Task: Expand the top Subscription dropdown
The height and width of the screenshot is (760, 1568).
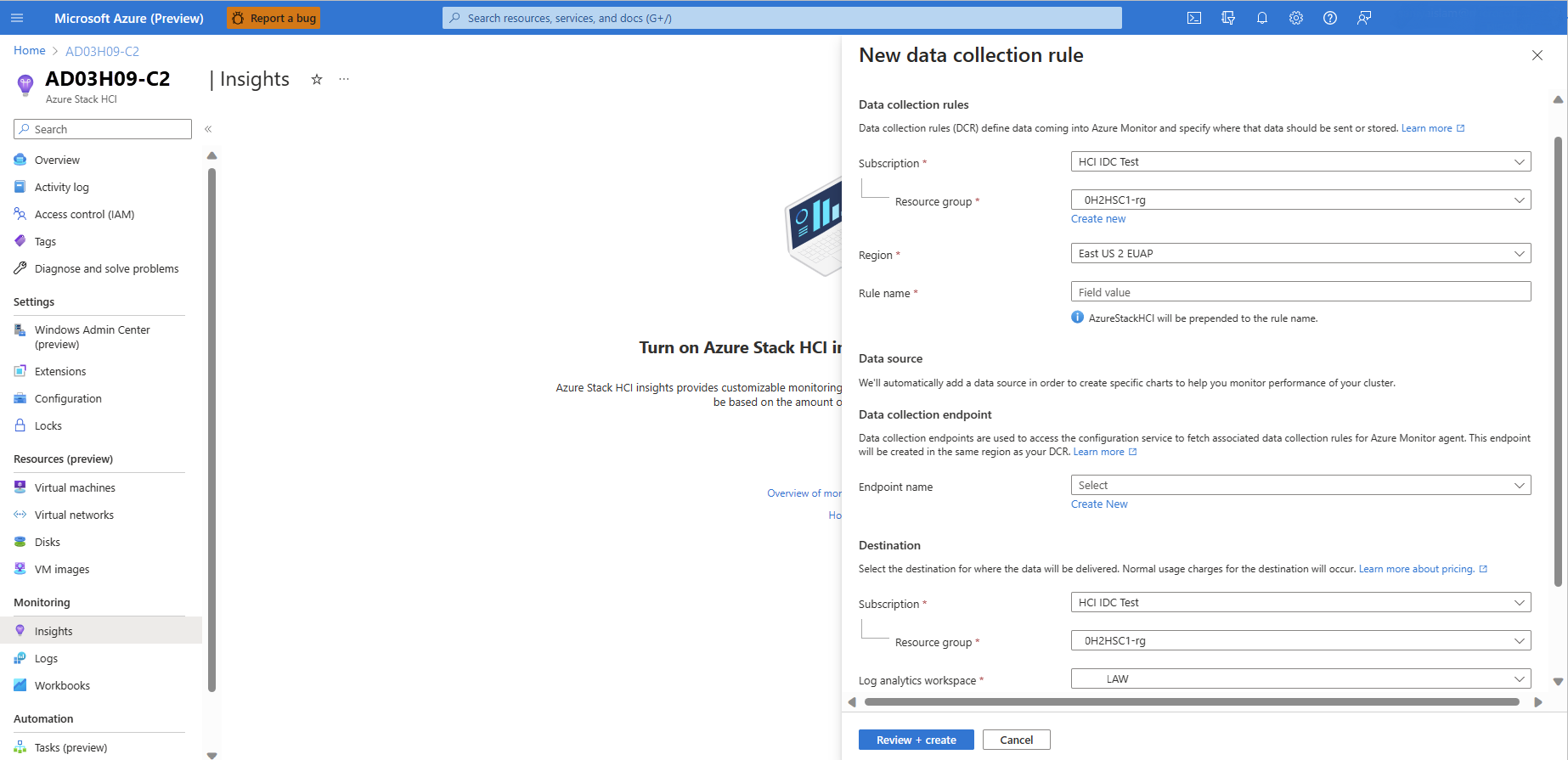Action: pyautogui.click(x=1300, y=161)
